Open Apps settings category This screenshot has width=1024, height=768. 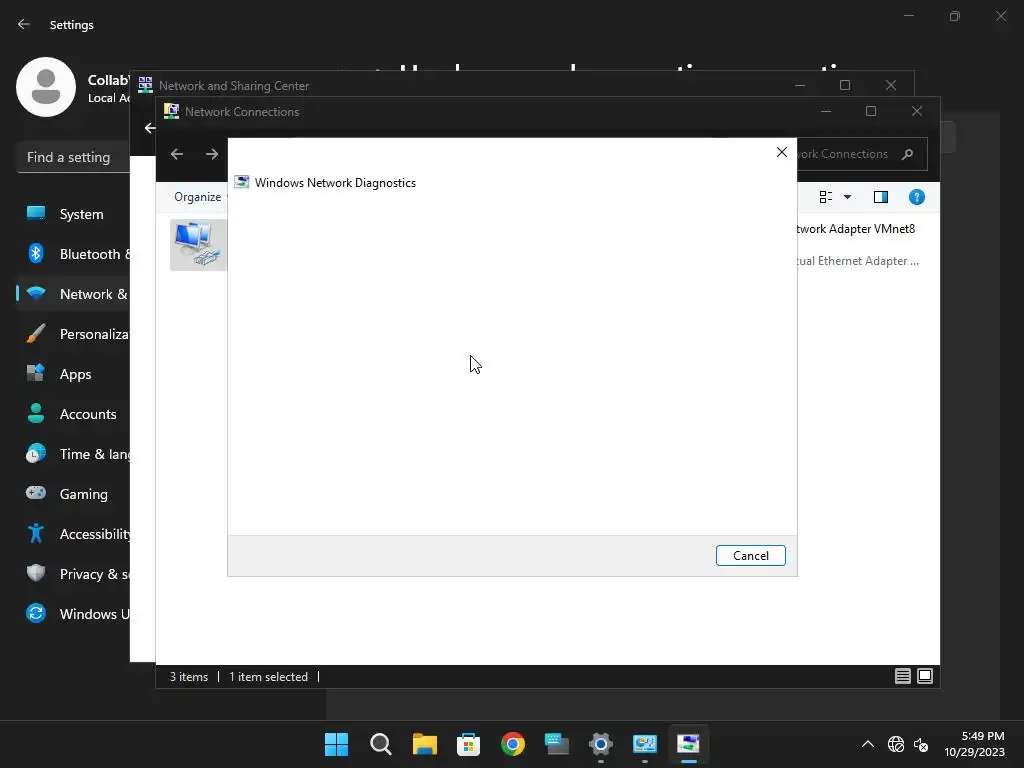tap(73, 374)
